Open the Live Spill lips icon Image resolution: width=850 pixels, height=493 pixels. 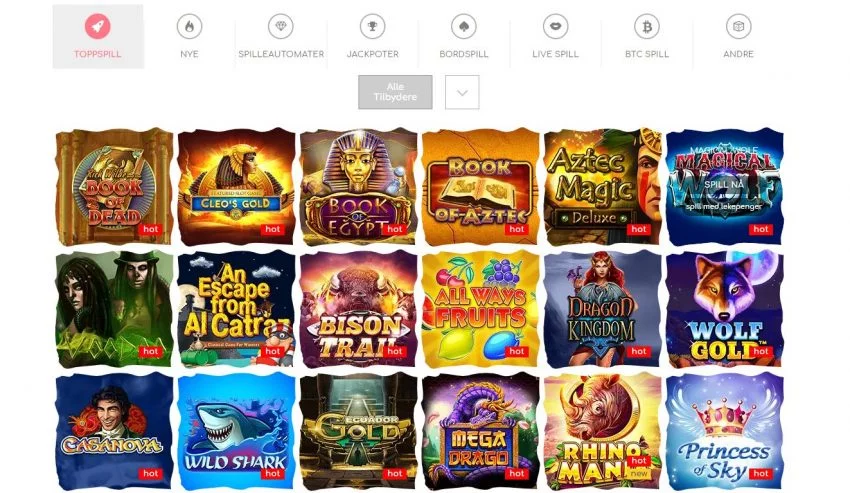(x=556, y=26)
